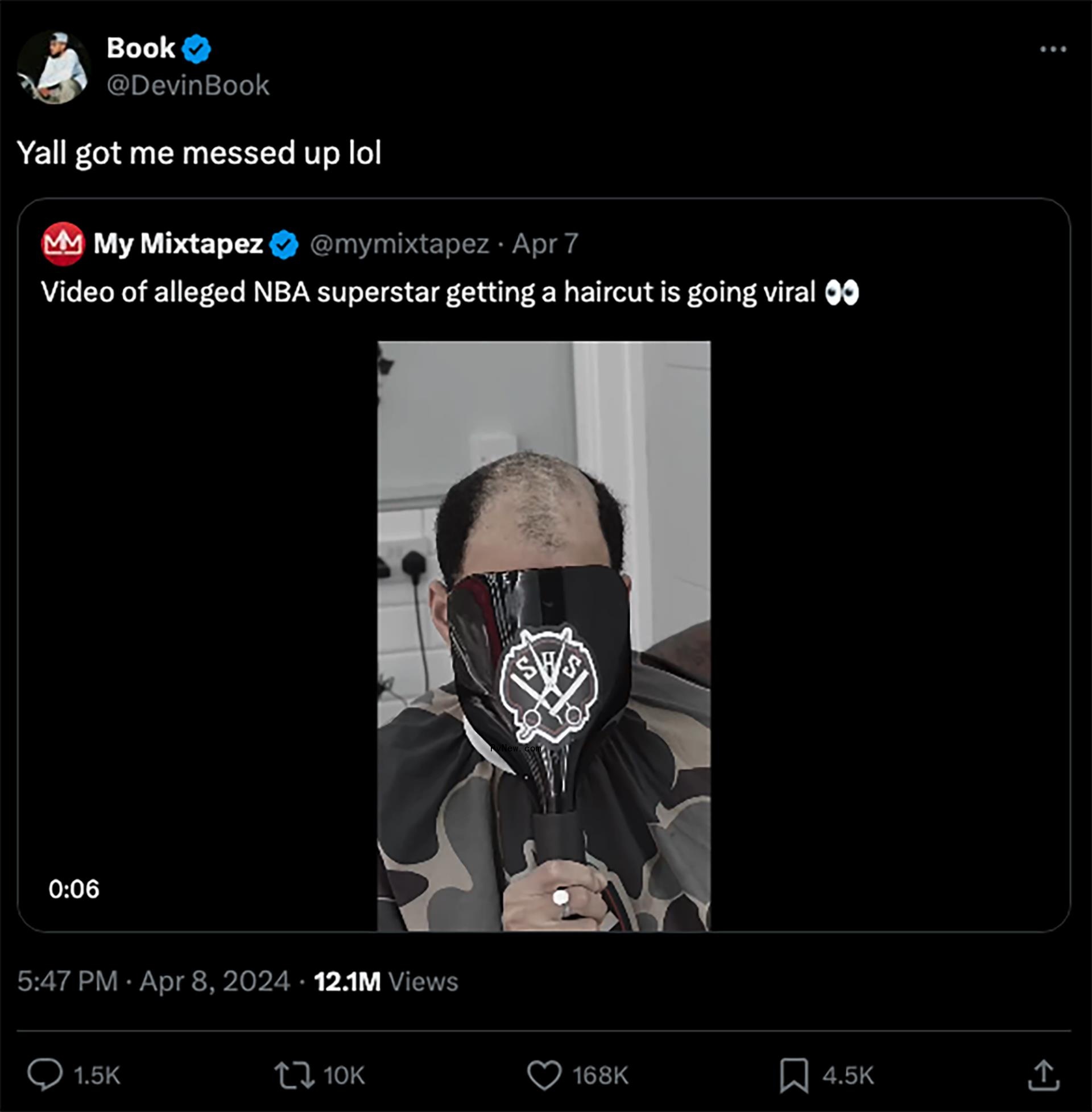
Task: Open the My Mixtapez account name
Action: [178, 244]
